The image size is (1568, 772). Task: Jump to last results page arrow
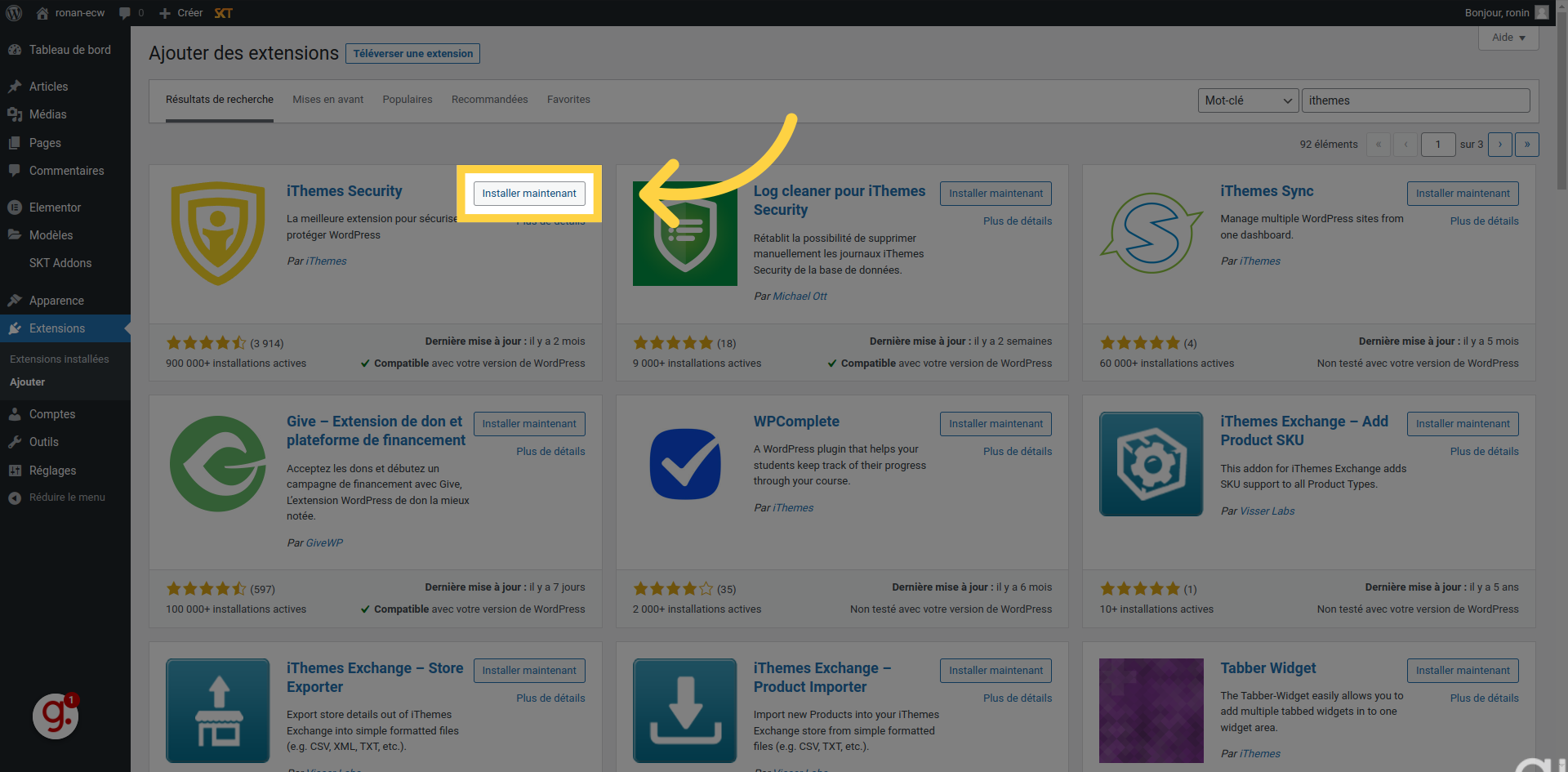1527,145
